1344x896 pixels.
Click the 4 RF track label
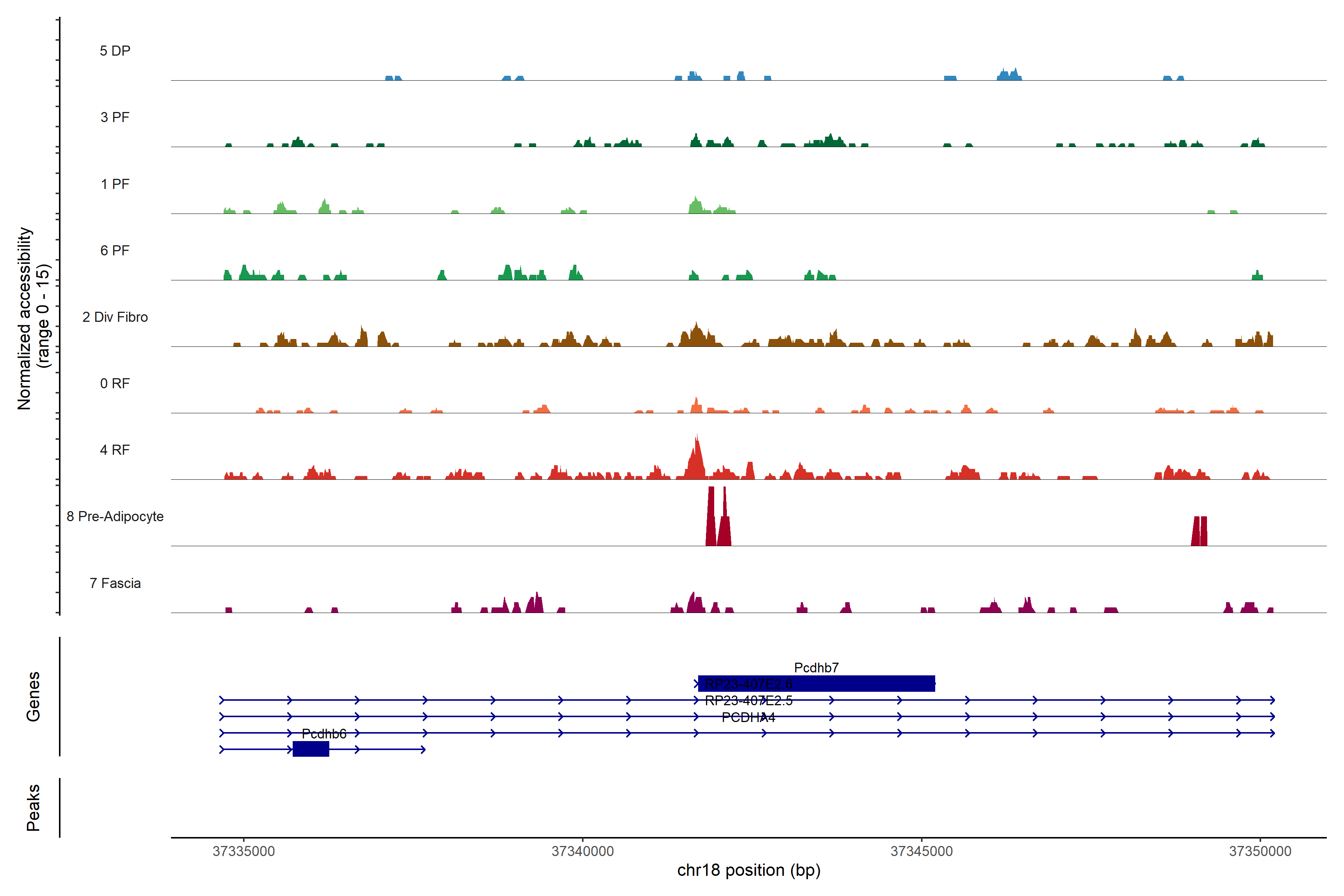click(x=115, y=450)
